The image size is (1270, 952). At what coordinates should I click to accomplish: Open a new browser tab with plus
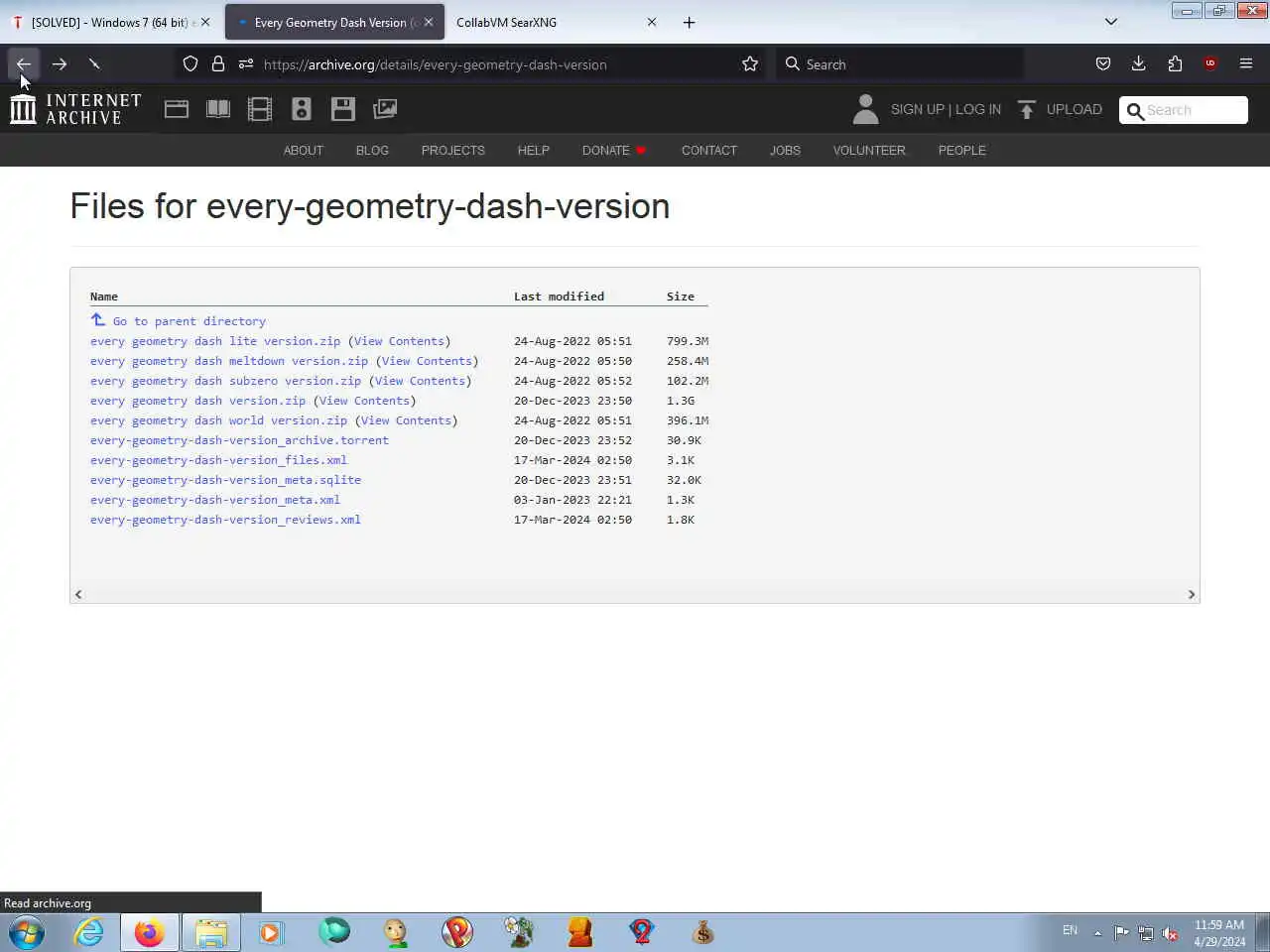click(x=689, y=22)
